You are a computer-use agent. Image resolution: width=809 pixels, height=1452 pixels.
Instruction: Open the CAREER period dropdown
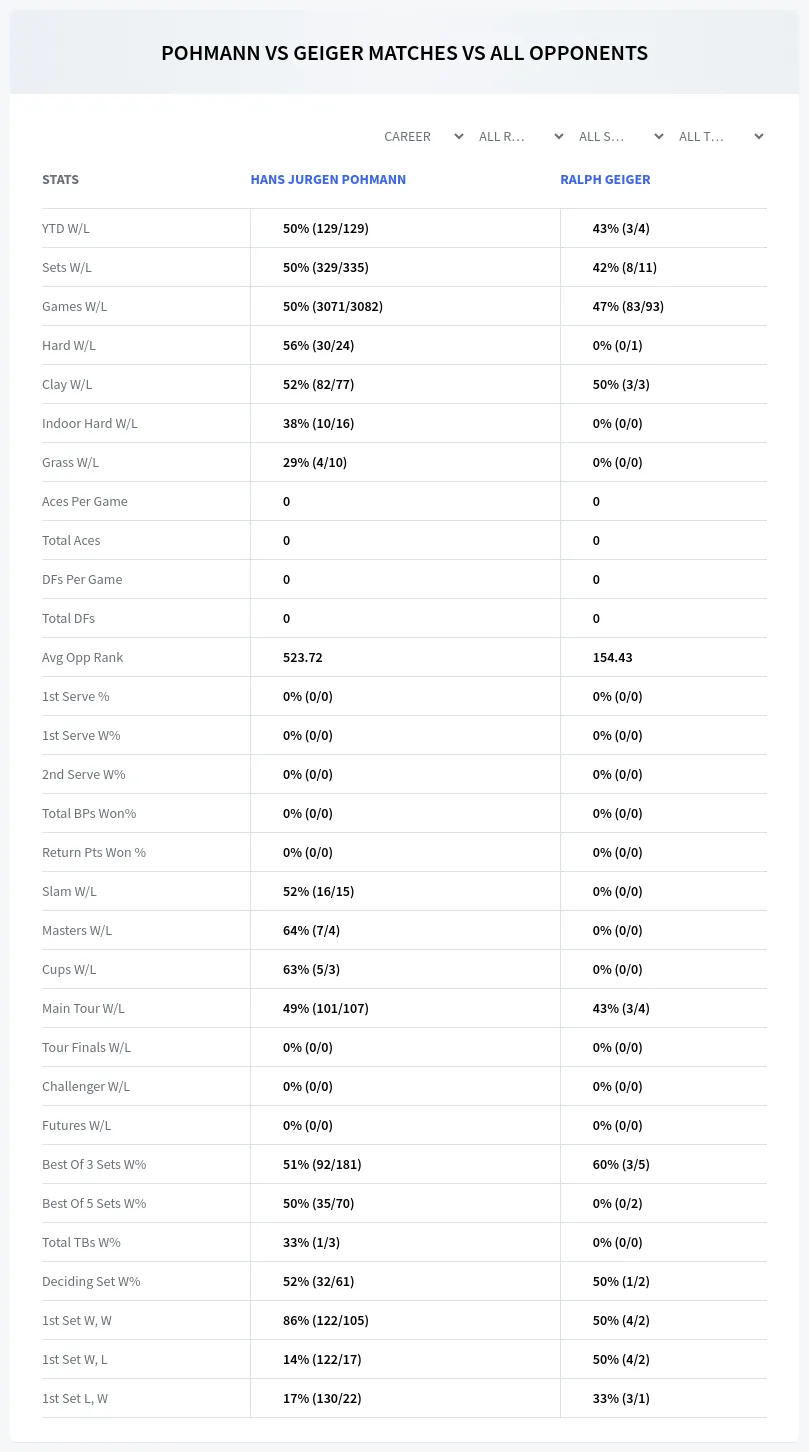(423, 136)
